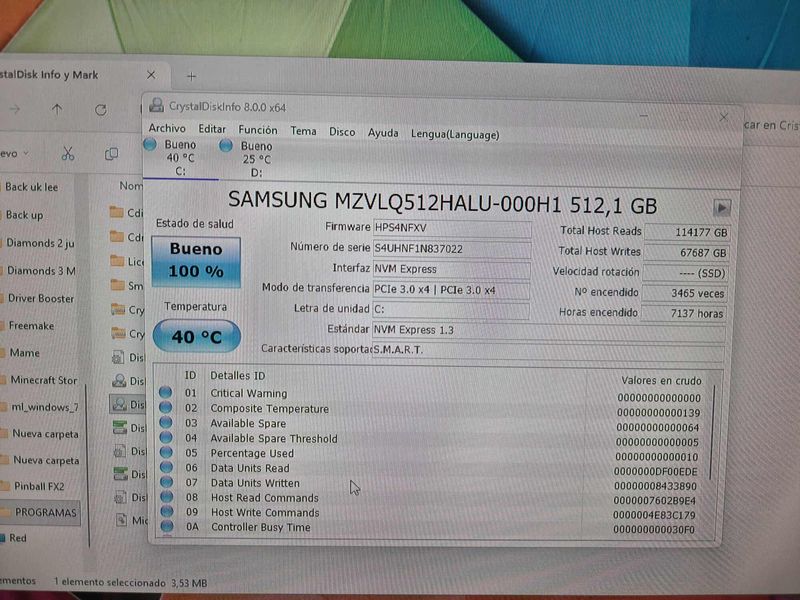Open the Back uk lee folder in sidebar

coord(32,187)
